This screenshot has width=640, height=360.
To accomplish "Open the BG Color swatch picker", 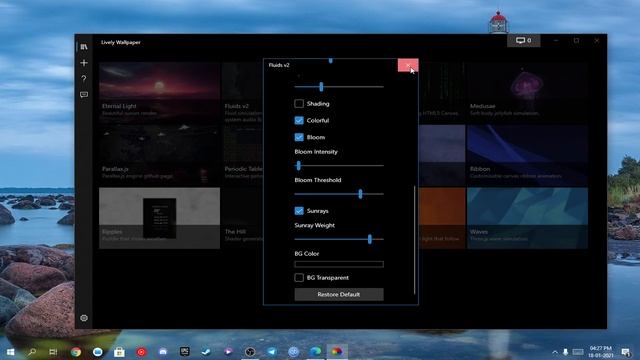I will click(339, 264).
